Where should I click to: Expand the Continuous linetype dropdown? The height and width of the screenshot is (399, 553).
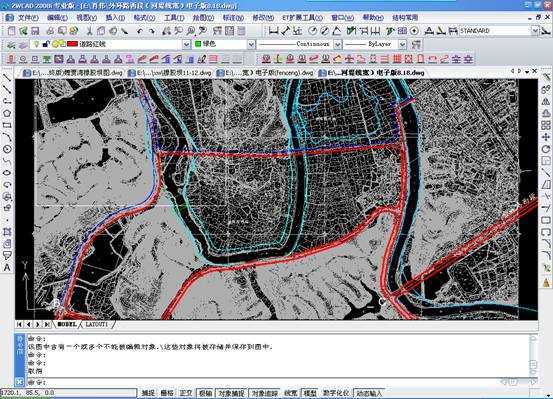[x=338, y=44]
